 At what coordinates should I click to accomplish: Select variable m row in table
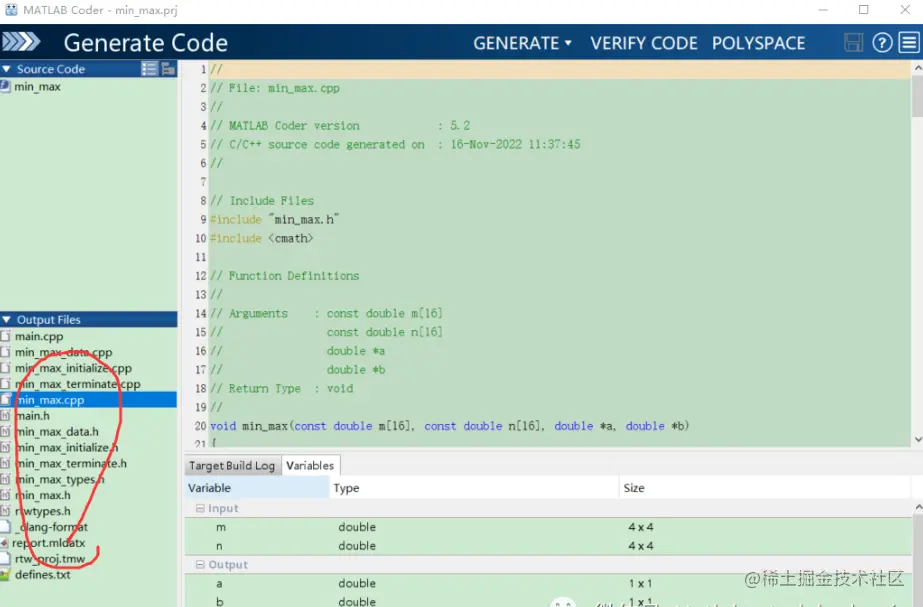click(548, 527)
